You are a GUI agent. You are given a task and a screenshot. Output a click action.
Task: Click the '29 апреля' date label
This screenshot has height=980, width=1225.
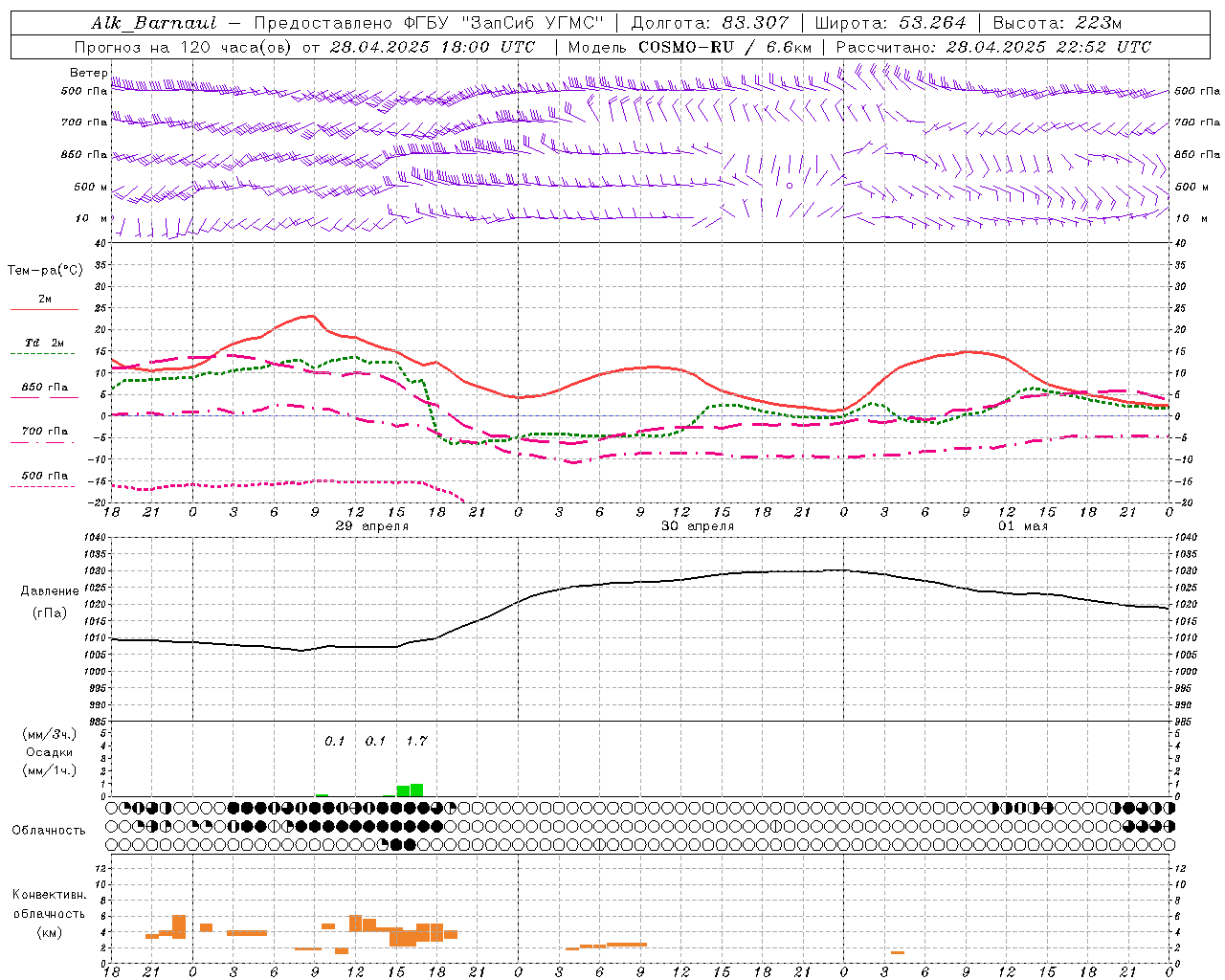click(x=372, y=526)
